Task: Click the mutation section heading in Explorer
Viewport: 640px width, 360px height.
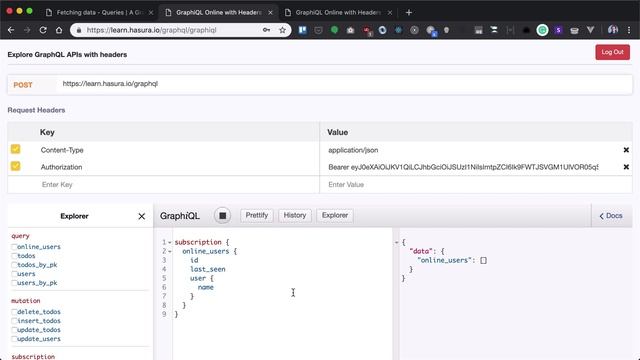Action: pos(26,301)
